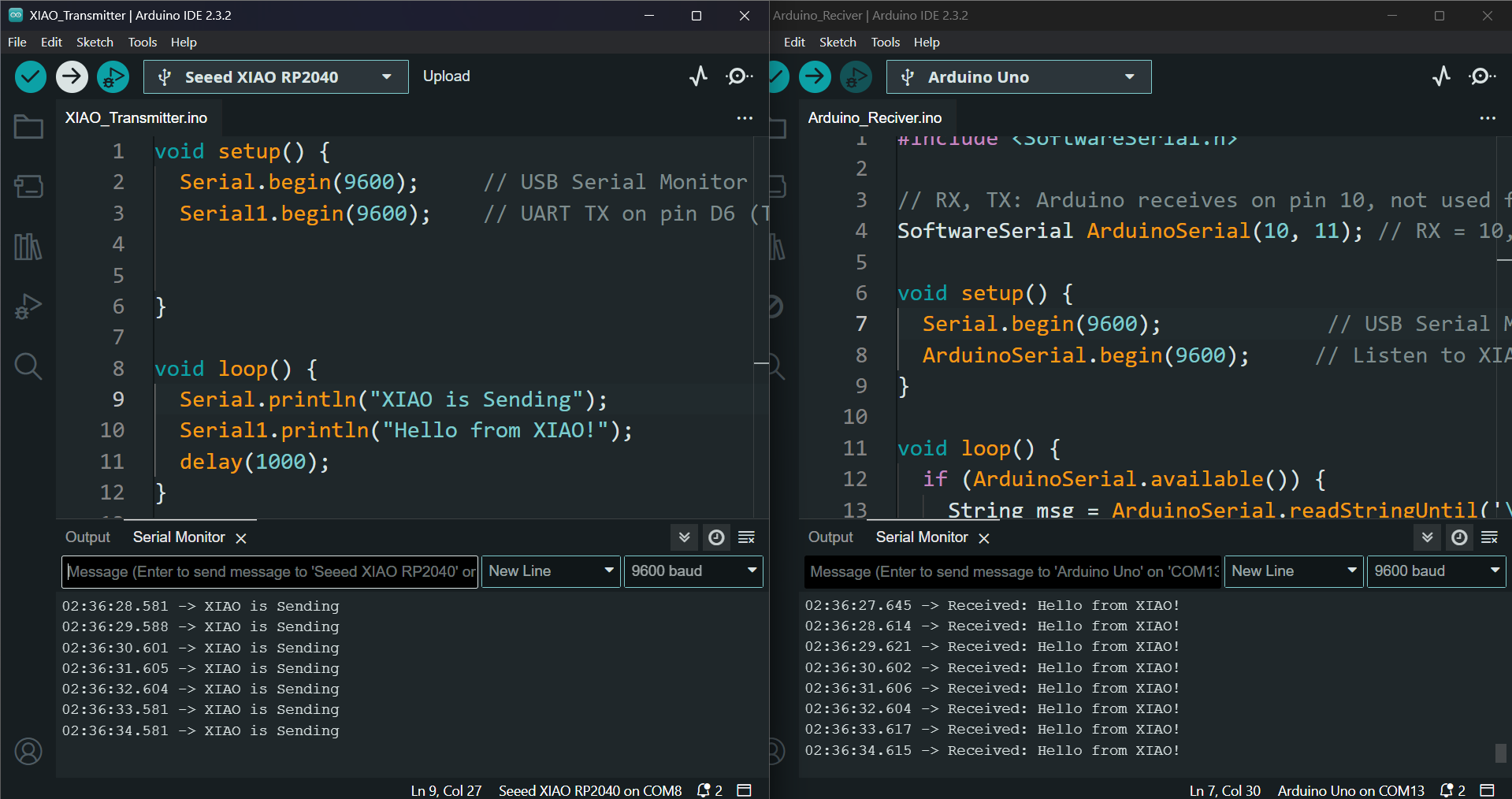Screen dimensions: 1512x799
Task: Click XIAO Serial Monitor message input field
Action: point(269,571)
